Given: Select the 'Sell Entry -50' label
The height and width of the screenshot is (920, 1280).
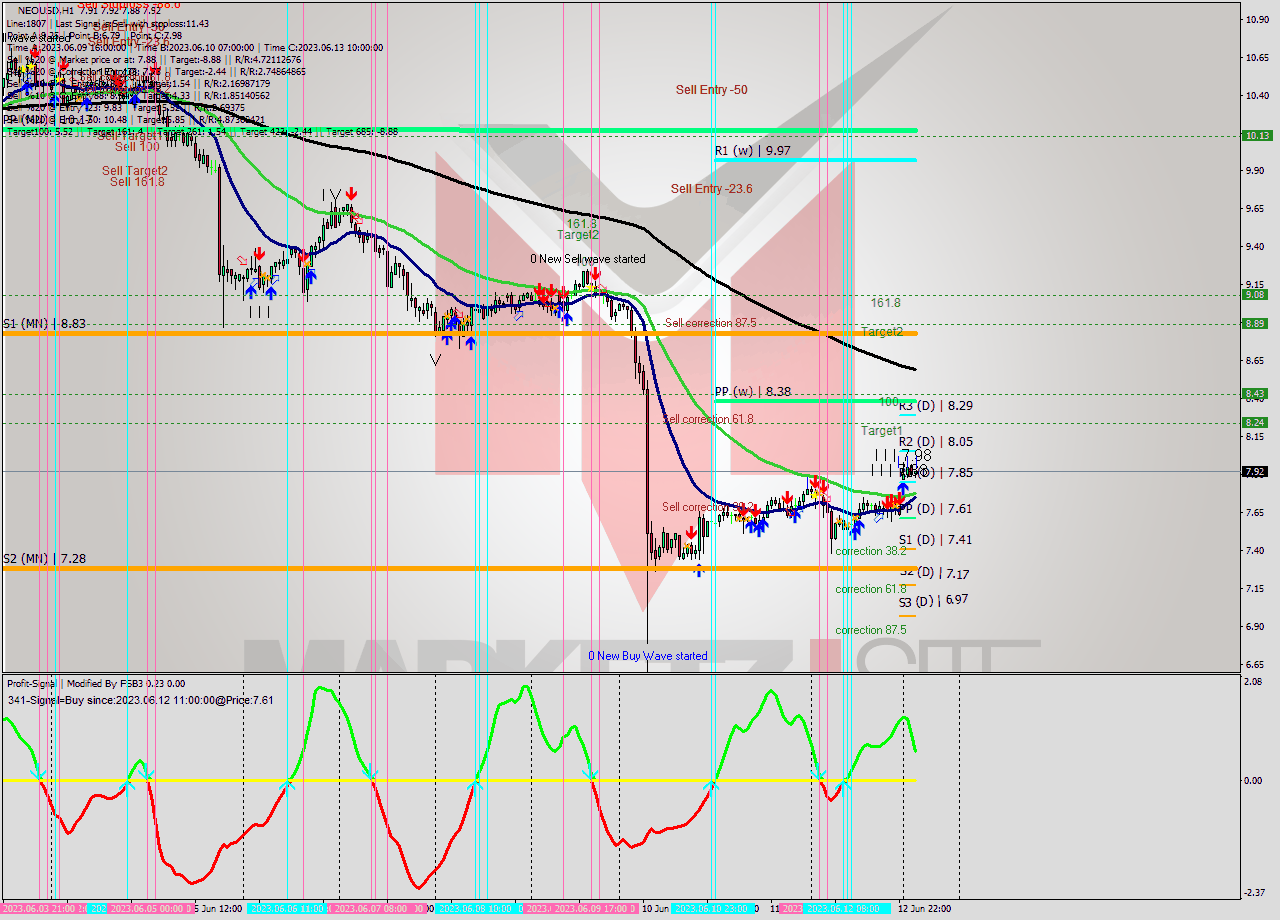Looking at the screenshot, I should click(711, 90).
